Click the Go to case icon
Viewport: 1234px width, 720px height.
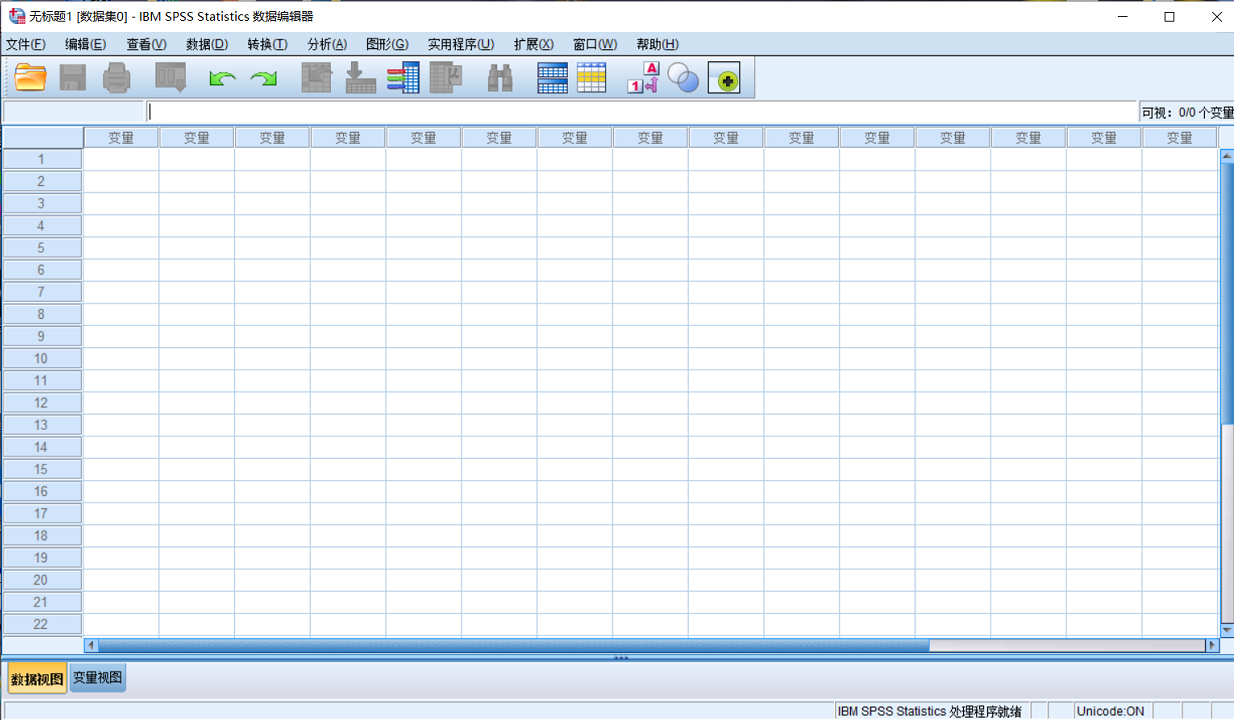click(317, 77)
